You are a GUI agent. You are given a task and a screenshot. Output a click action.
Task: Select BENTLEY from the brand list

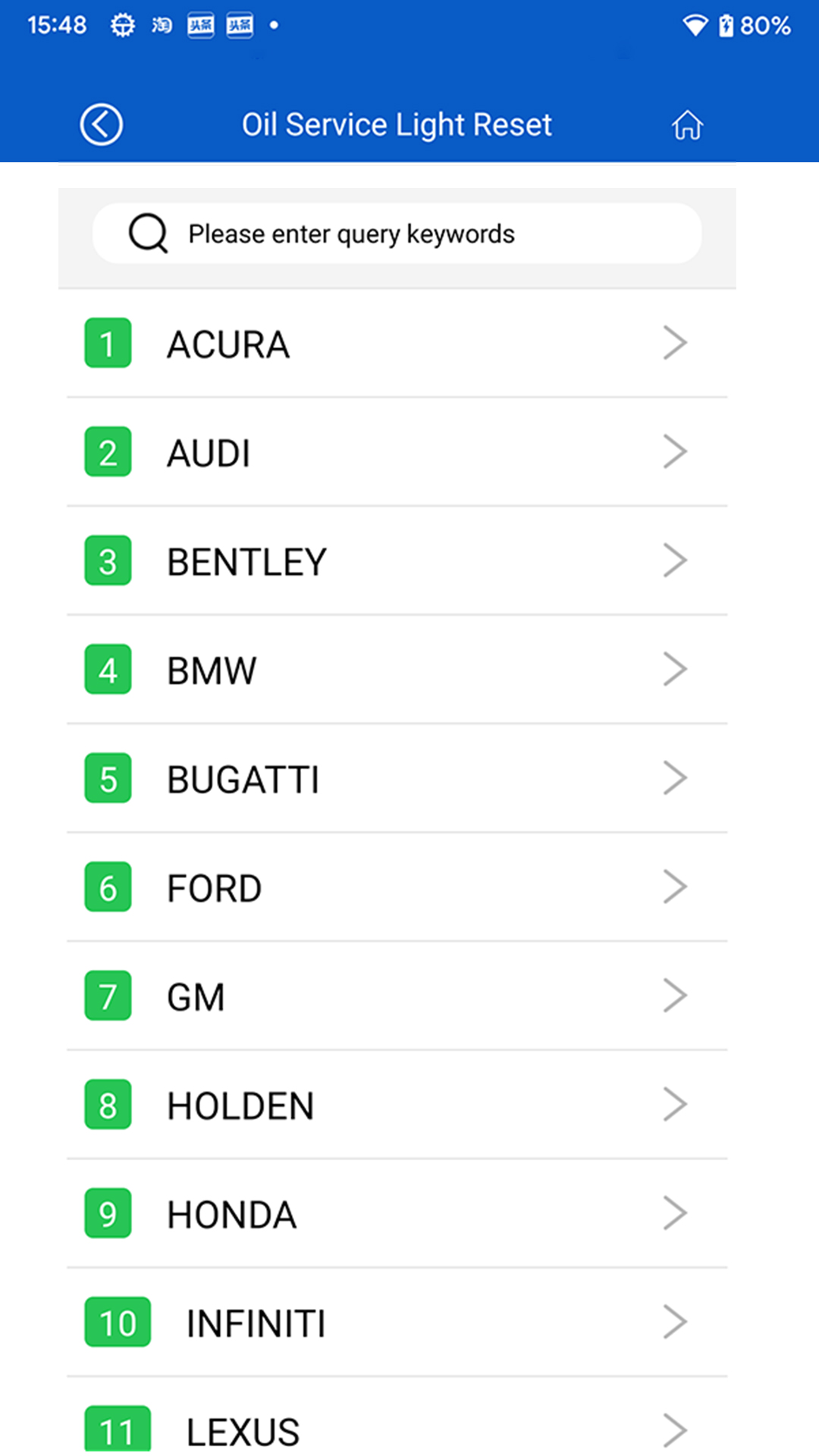(x=247, y=562)
